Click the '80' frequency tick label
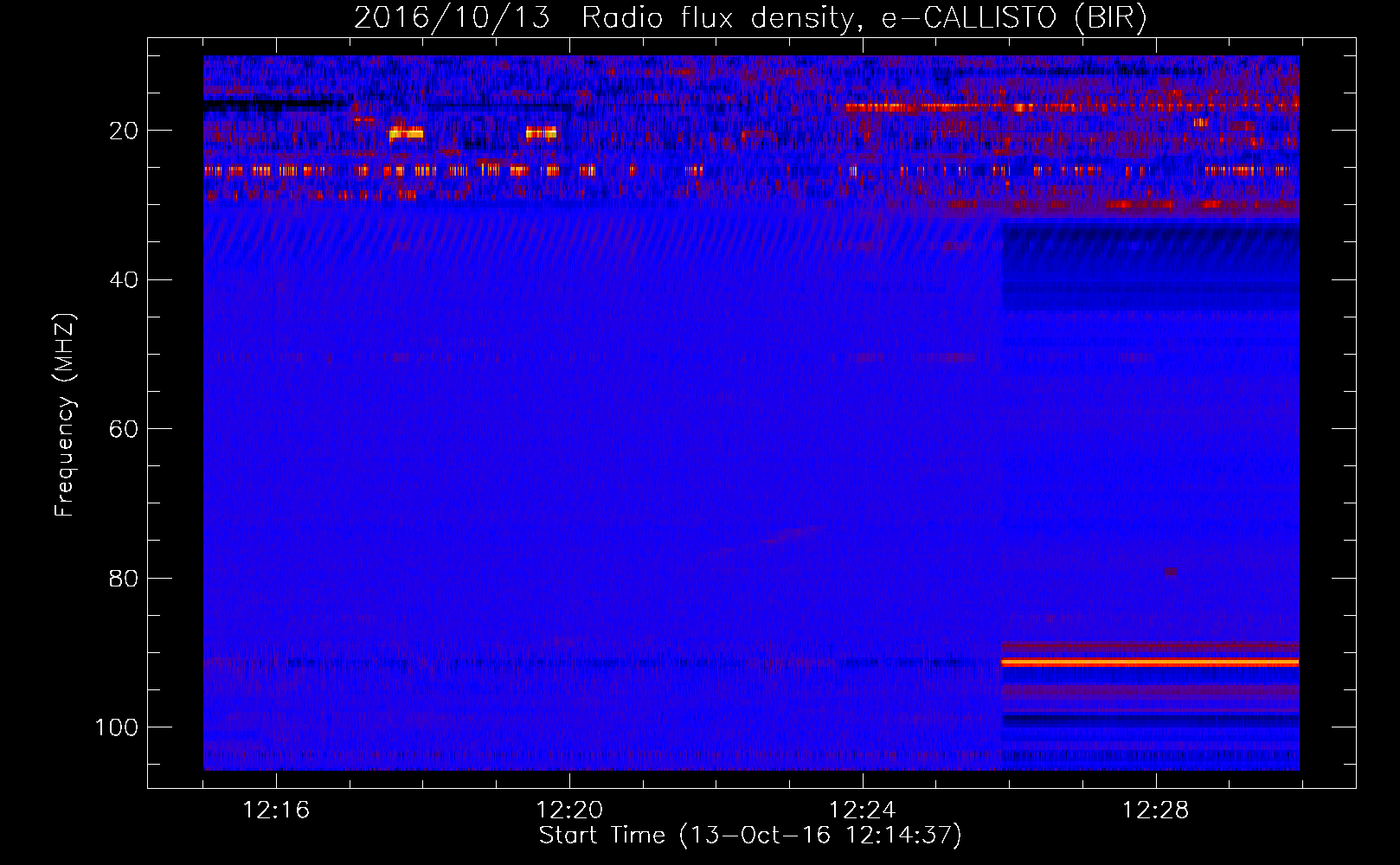The height and width of the screenshot is (865, 1400). (124, 578)
